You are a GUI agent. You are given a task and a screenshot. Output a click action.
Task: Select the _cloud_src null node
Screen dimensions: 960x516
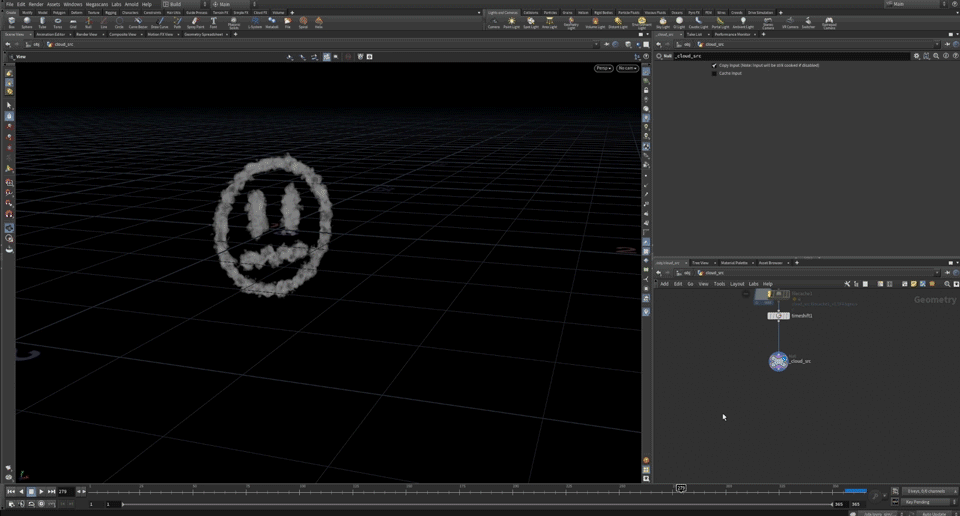778,361
